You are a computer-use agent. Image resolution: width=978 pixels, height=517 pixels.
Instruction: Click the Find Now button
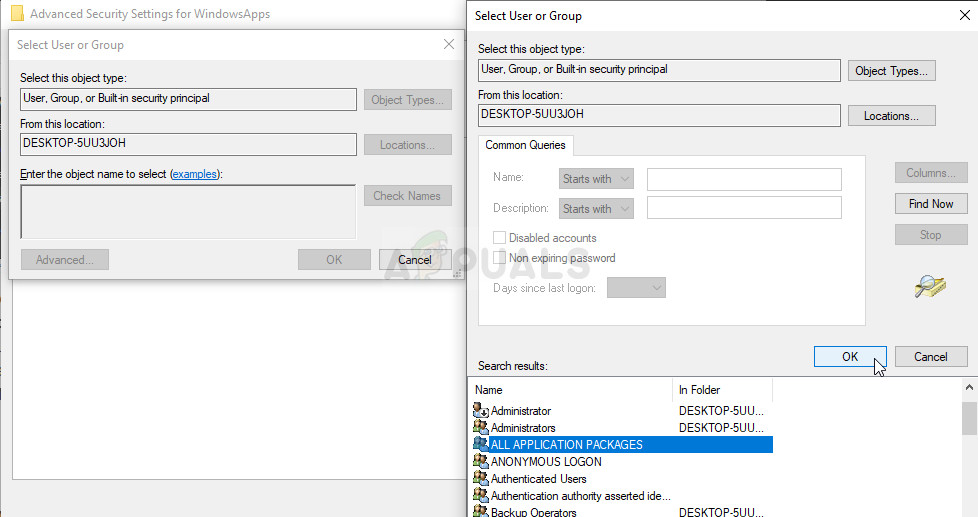tap(931, 204)
